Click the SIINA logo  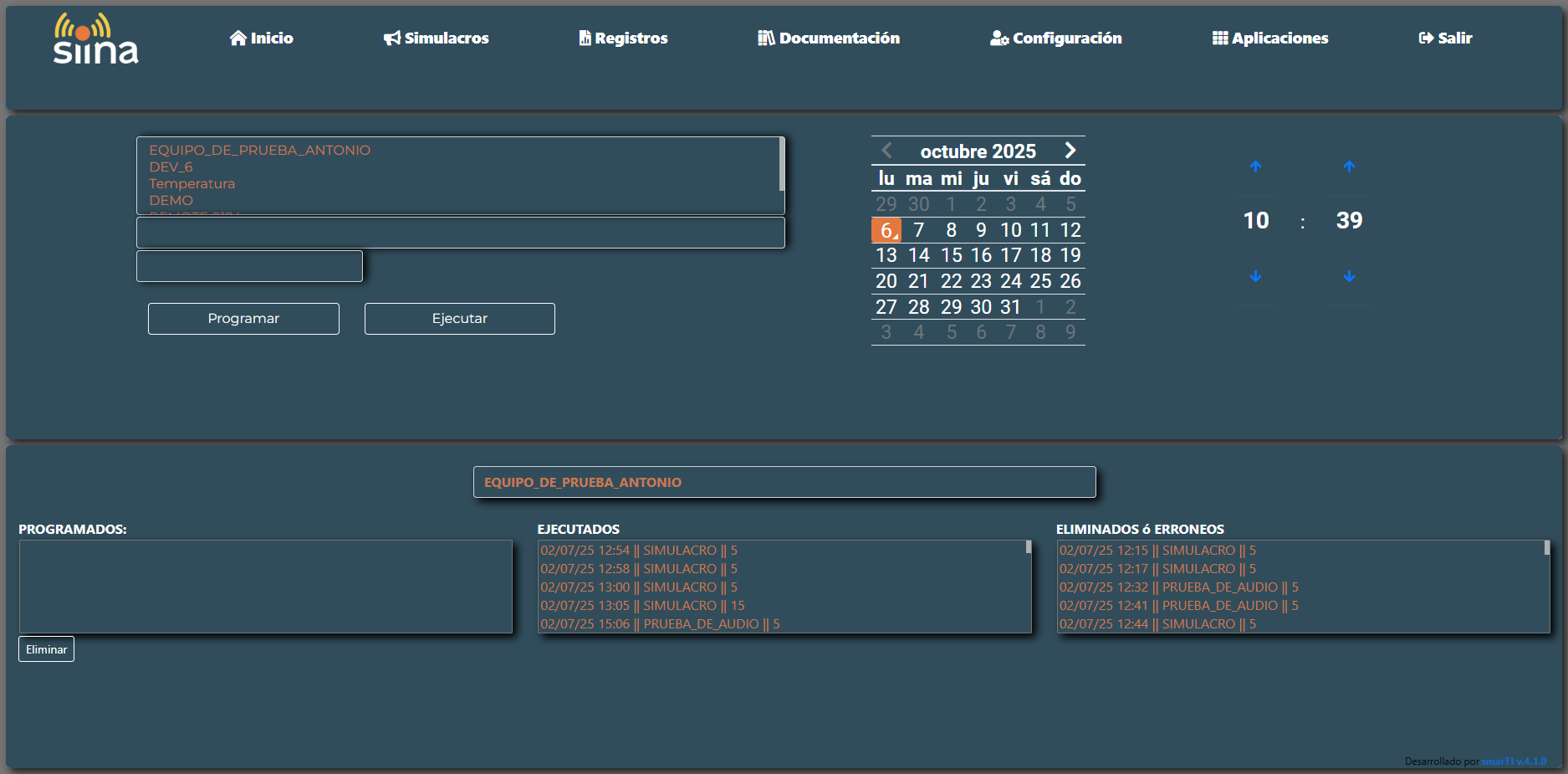pyautogui.click(x=95, y=39)
